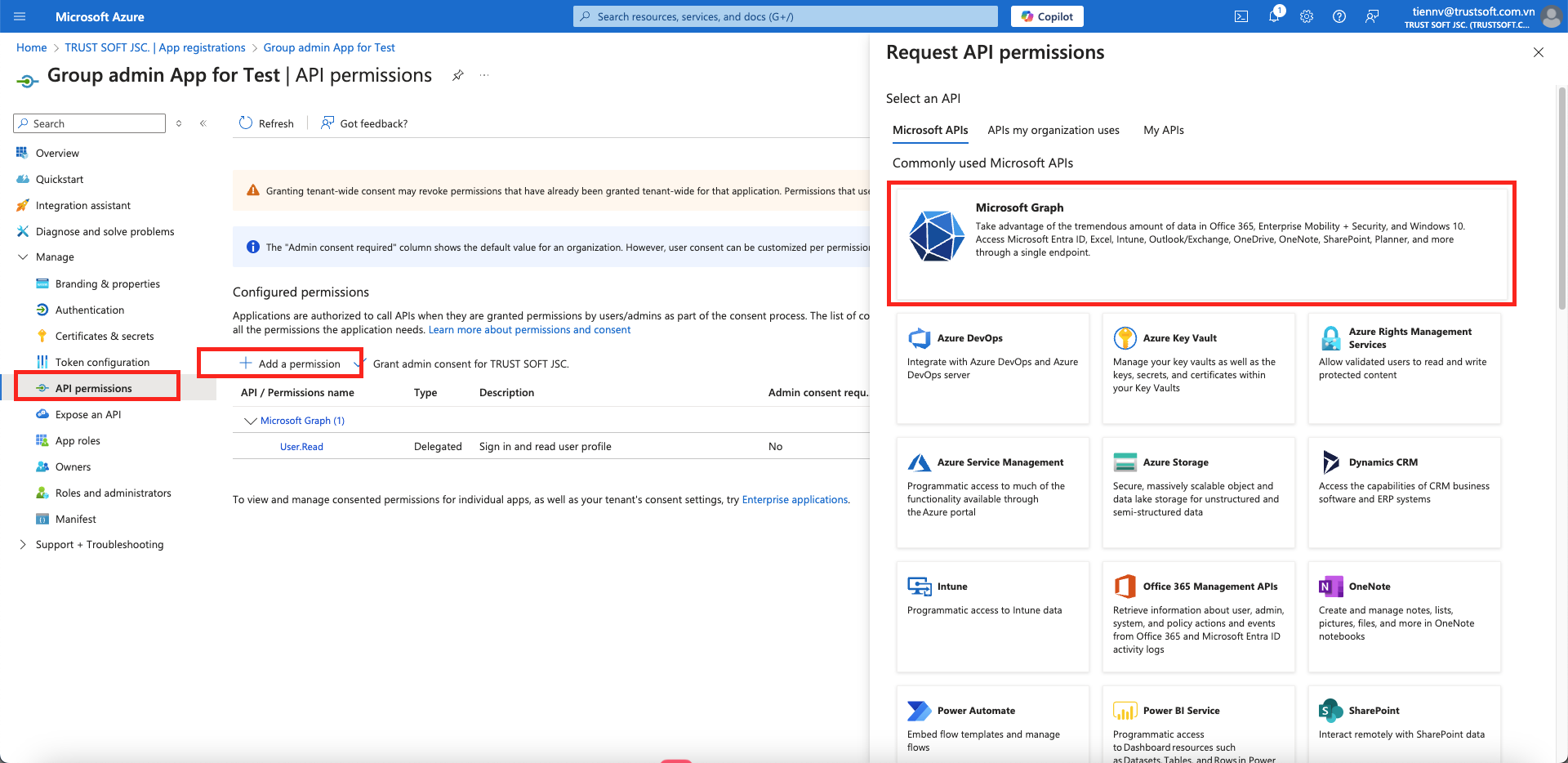Viewport: 1568px width, 763px height.
Task: Open the Manifest page
Action: [75, 519]
